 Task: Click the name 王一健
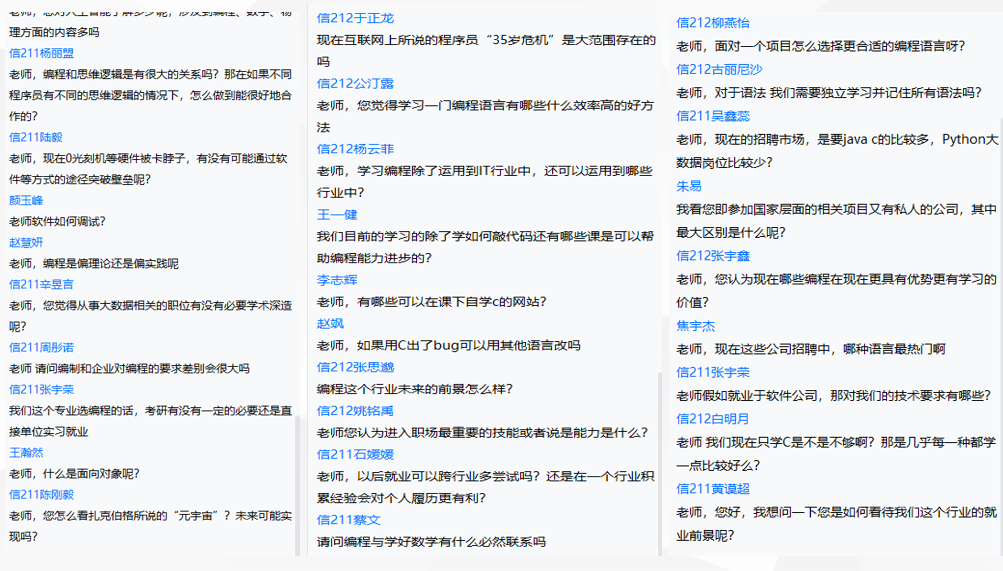click(x=337, y=214)
